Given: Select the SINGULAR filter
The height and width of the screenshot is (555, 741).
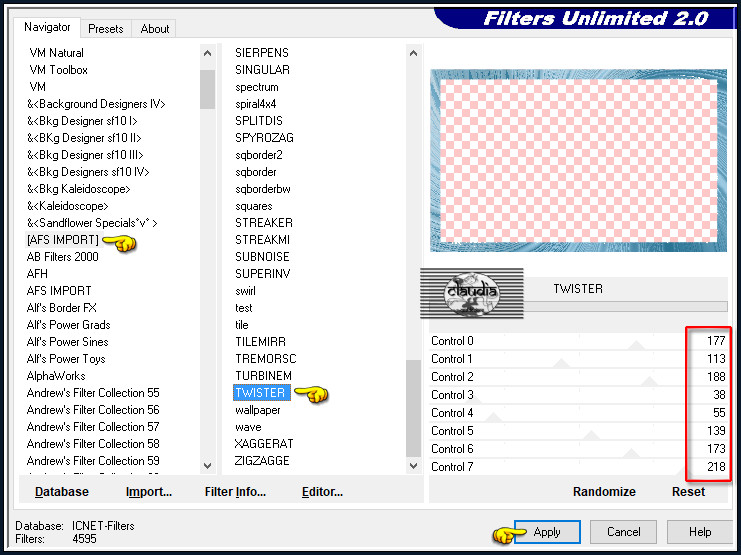Looking at the screenshot, I should click(262, 69).
